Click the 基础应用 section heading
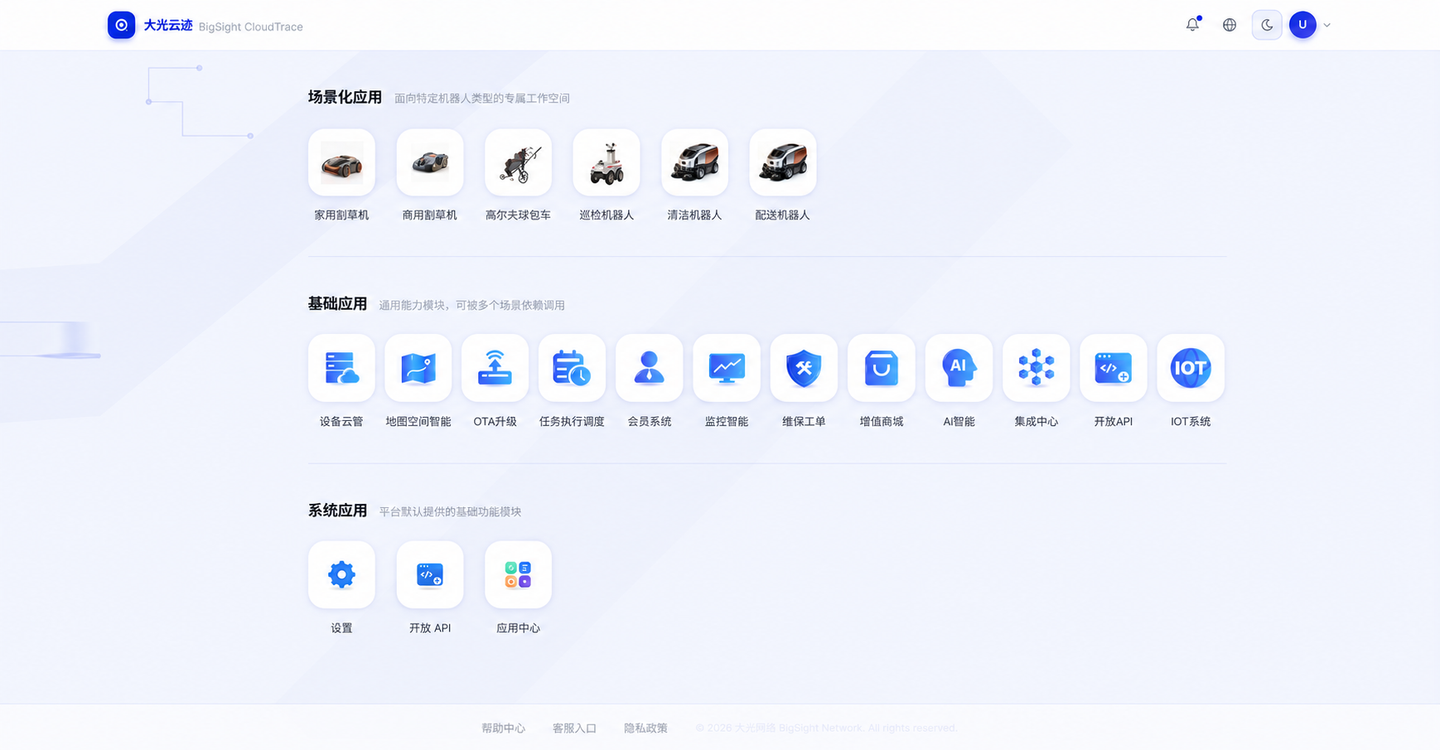 pyautogui.click(x=338, y=304)
